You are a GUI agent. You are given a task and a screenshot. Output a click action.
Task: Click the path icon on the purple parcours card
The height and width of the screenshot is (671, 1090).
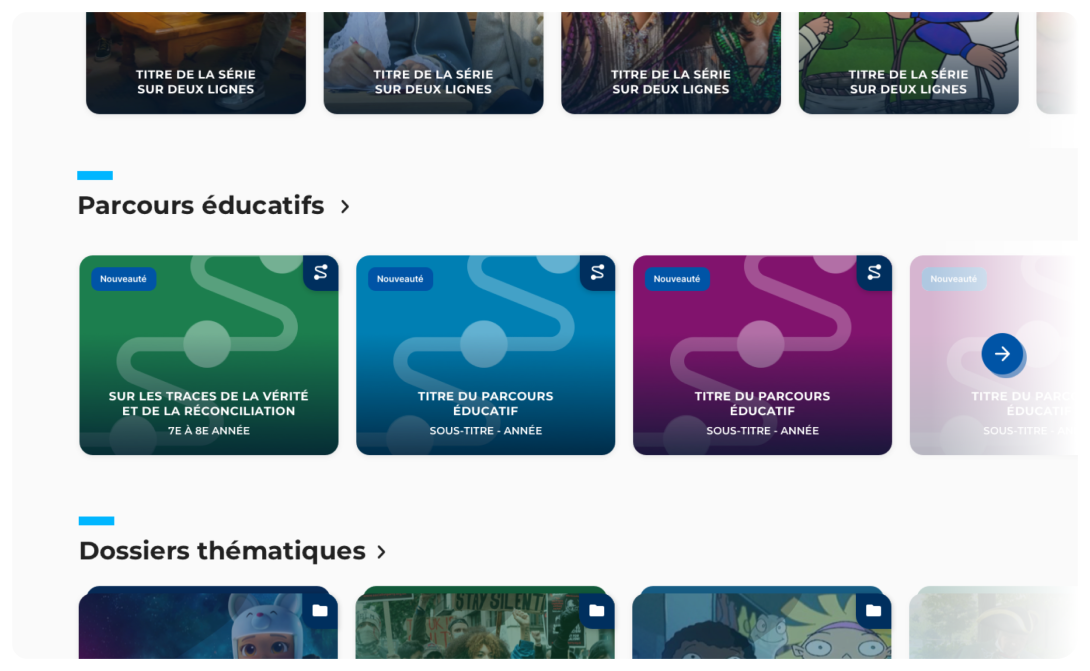874,273
